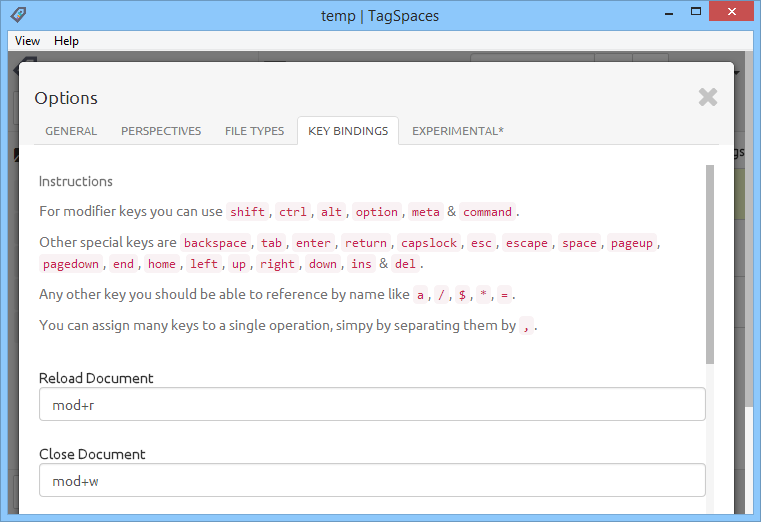Click the 'capslock' key code label
761x522 pixels.
(429, 243)
